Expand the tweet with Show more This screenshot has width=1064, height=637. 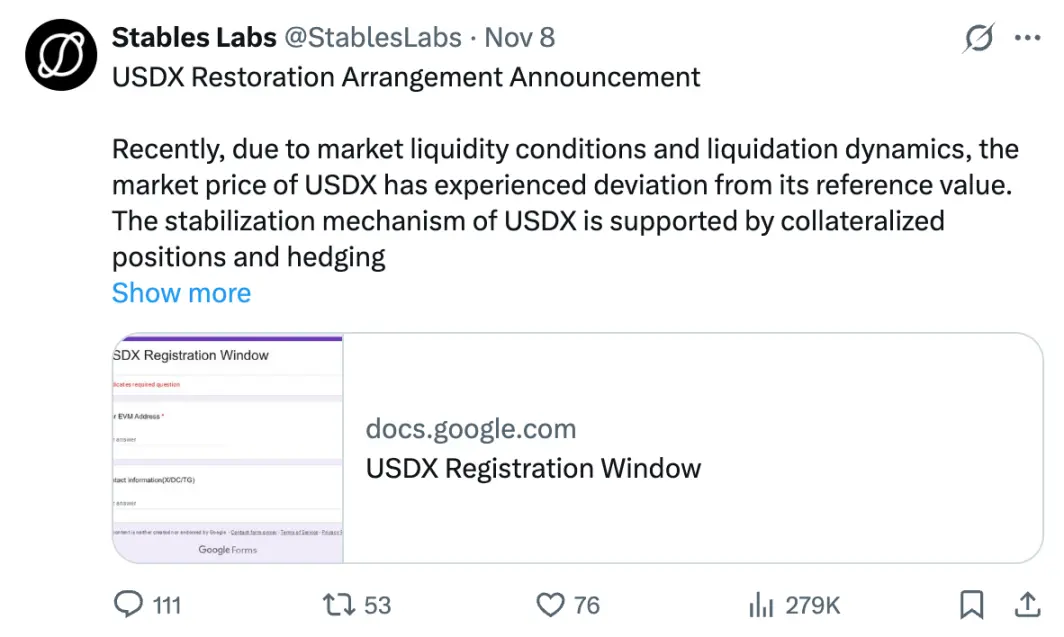point(181,293)
